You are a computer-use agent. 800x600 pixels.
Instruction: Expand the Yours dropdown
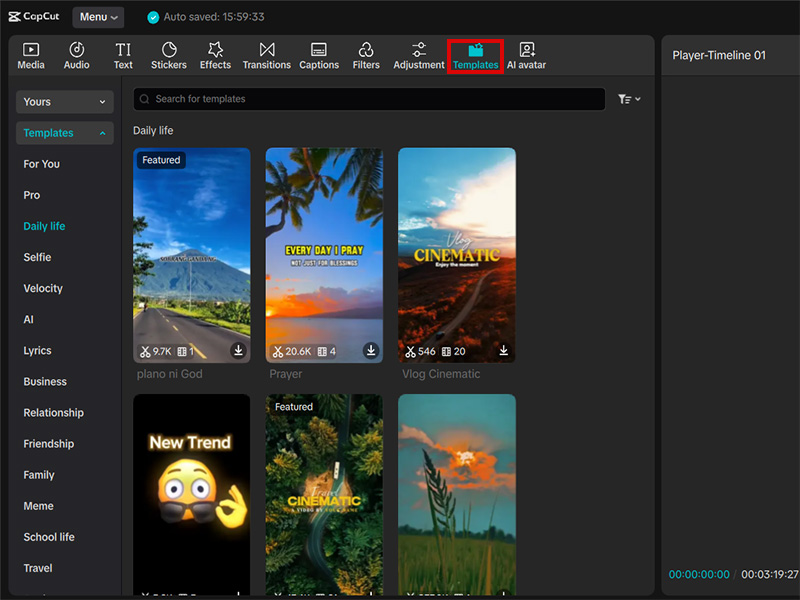click(65, 102)
